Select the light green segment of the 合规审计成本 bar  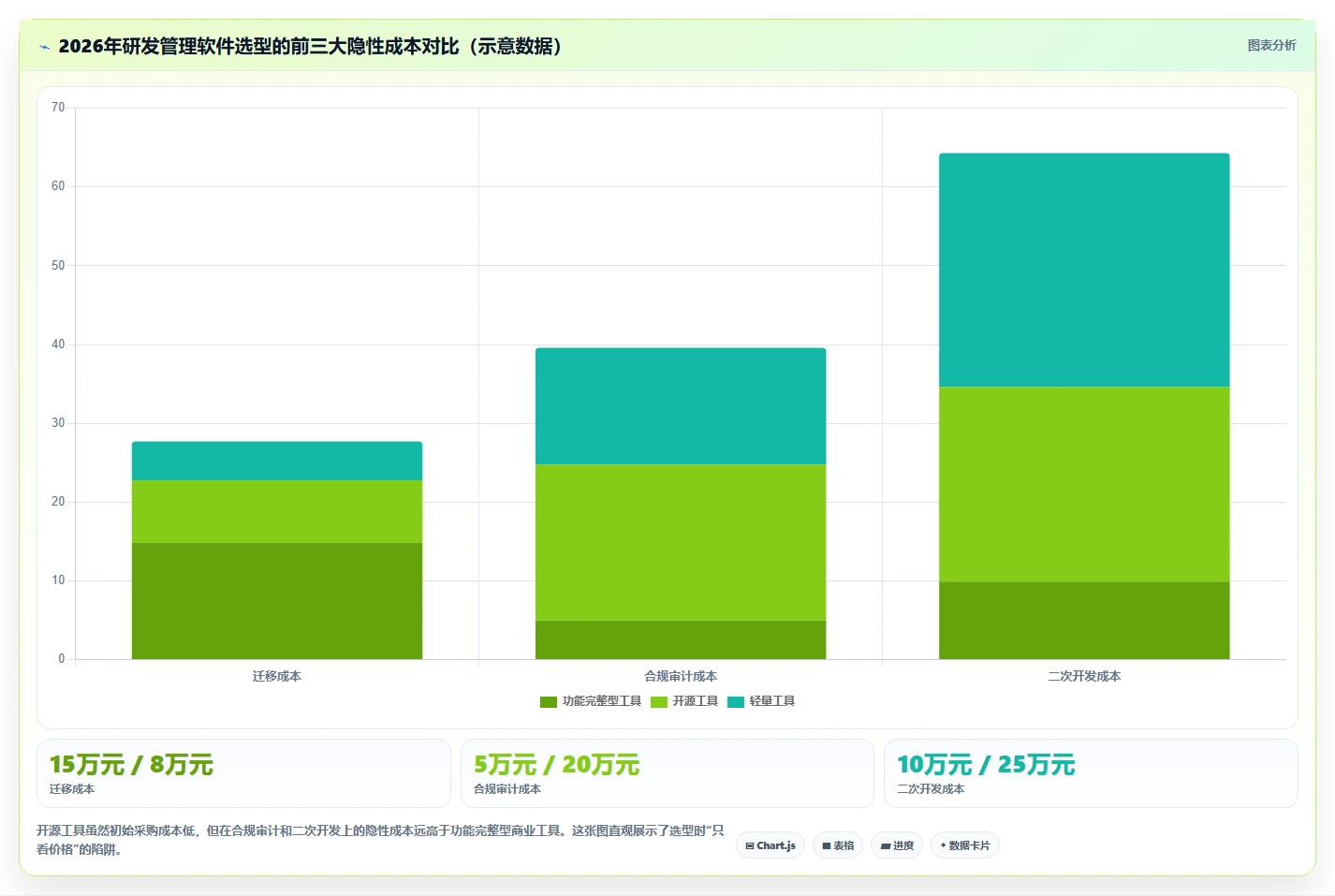click(681, 542)
